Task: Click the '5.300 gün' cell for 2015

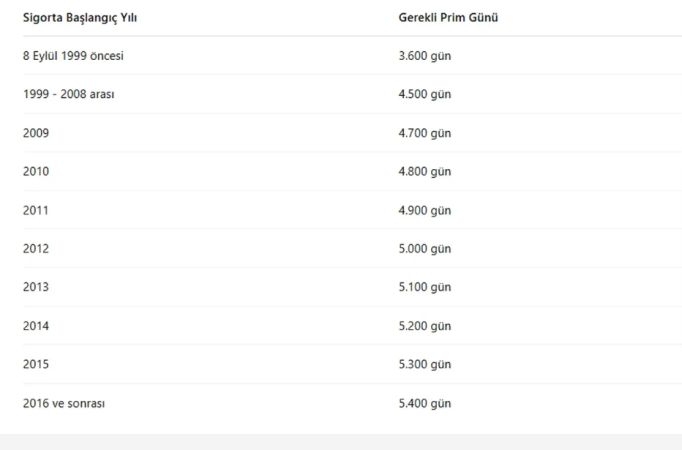Action: (x=425, y=364)
